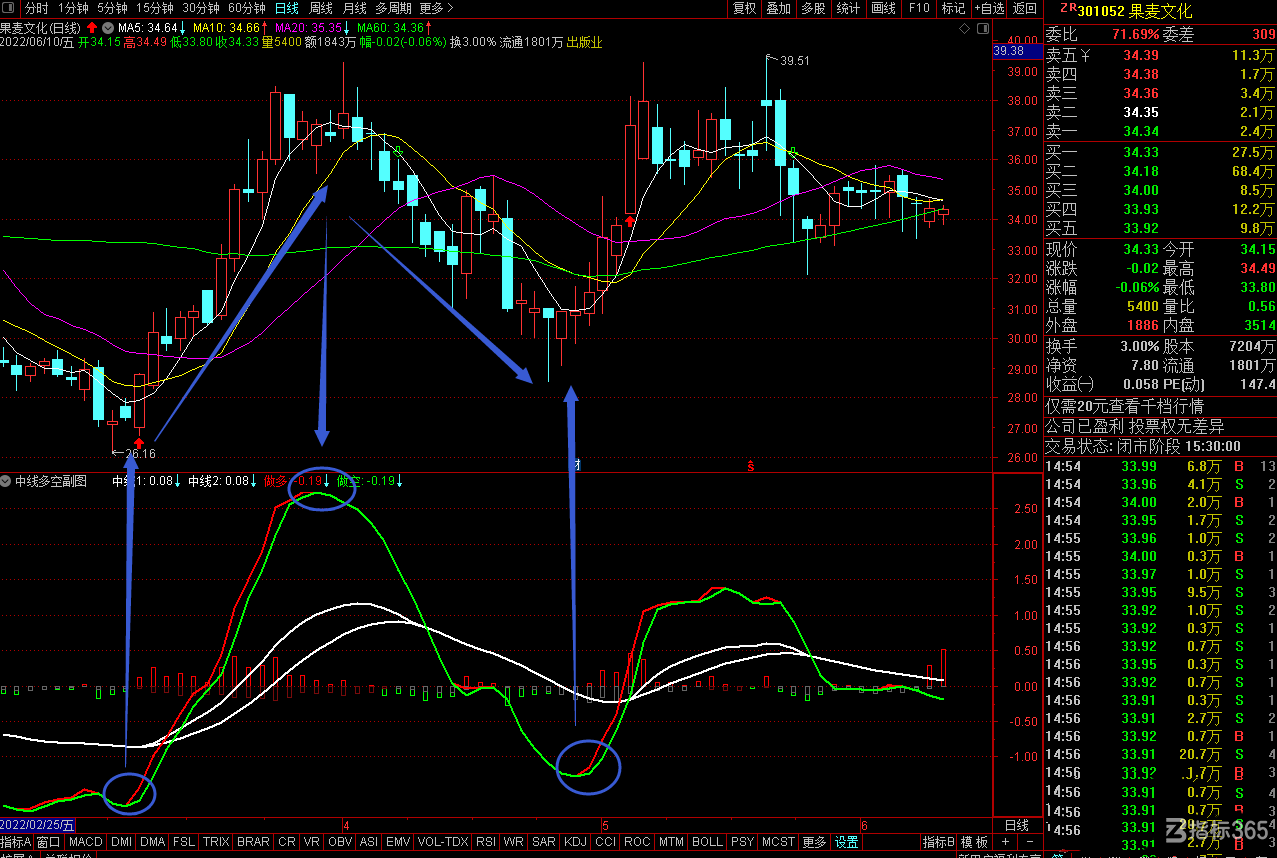Select the MACD indicator tab
The height and width of the screenshot is (858, 1277).
point(86,842)
